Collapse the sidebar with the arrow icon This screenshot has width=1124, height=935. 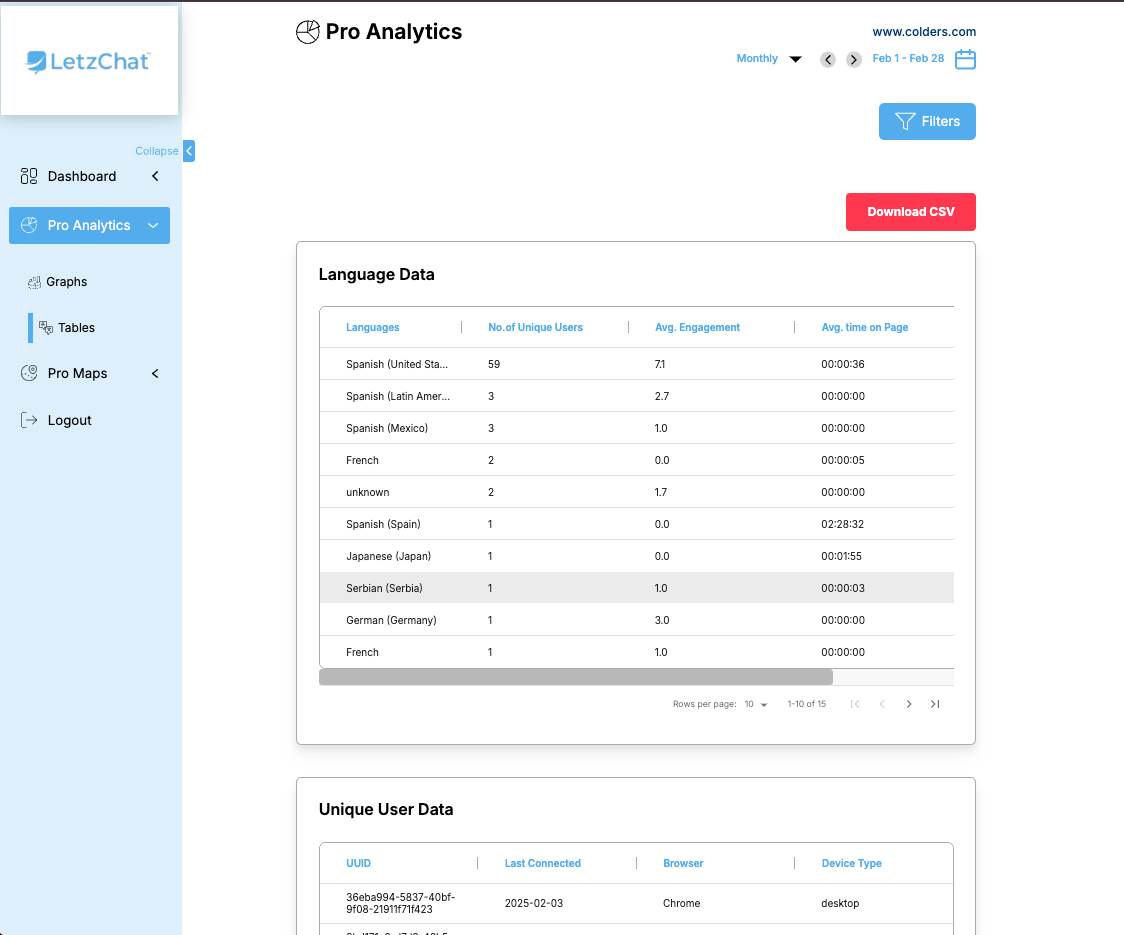189,151
